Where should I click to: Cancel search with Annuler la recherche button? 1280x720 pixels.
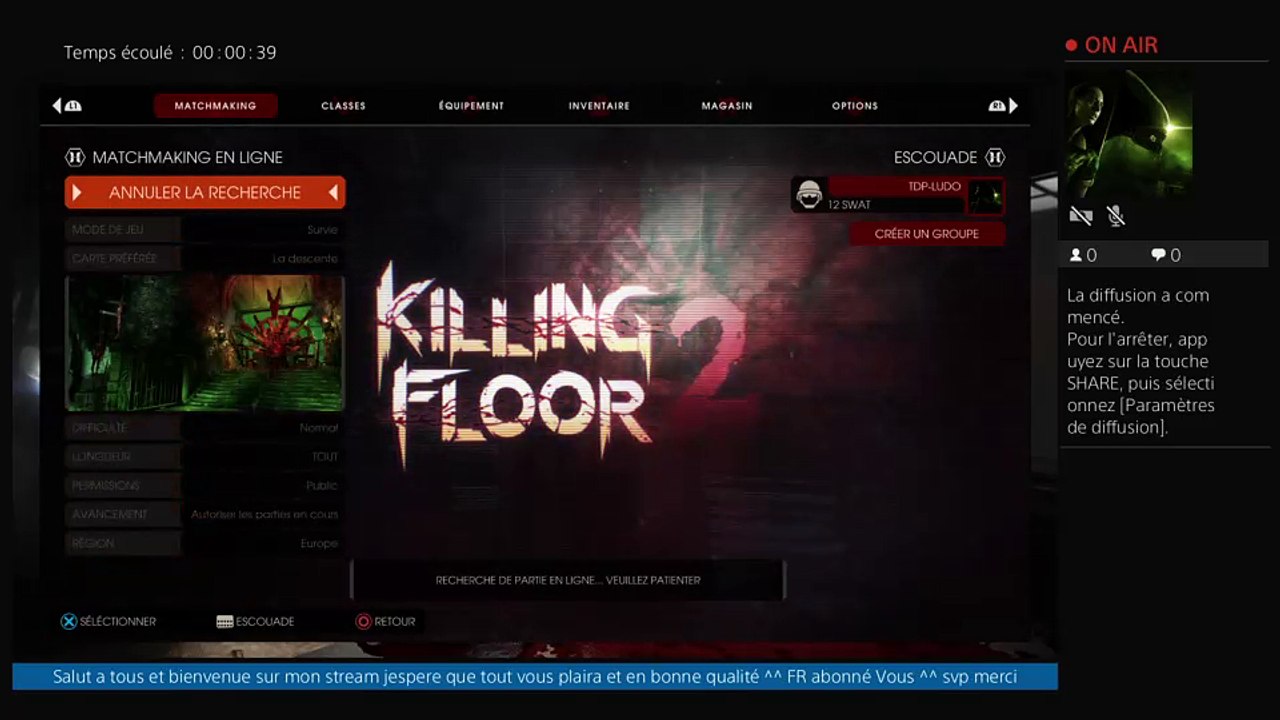click(x=205, y=192)
